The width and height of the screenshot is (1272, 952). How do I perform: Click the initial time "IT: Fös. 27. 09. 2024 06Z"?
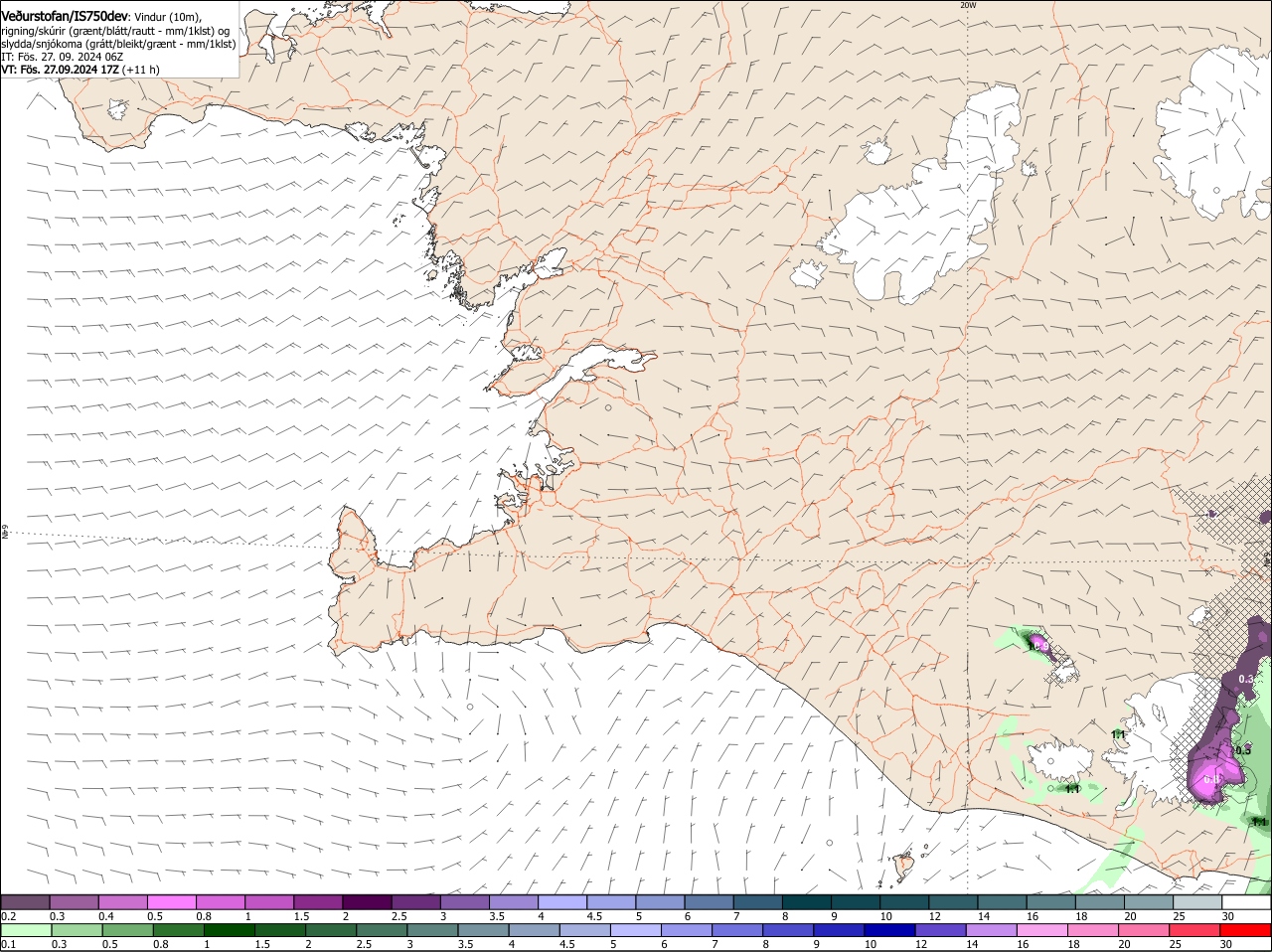tap(63, 57)
